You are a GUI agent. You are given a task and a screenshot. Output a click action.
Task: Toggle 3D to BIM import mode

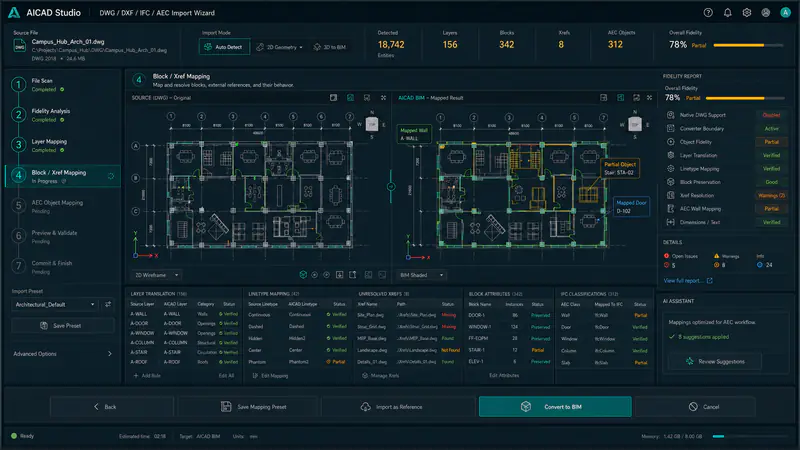[x=330, y=47]
